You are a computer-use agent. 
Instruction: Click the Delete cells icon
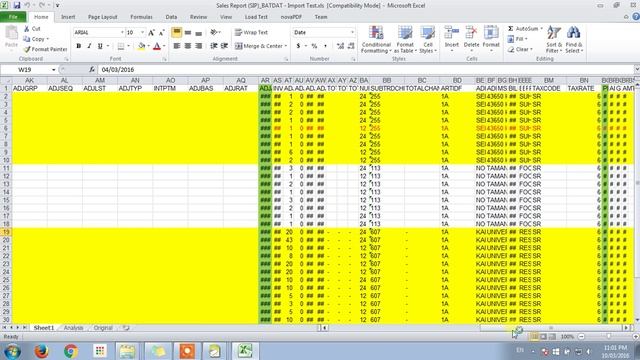(x=471, y=32)
